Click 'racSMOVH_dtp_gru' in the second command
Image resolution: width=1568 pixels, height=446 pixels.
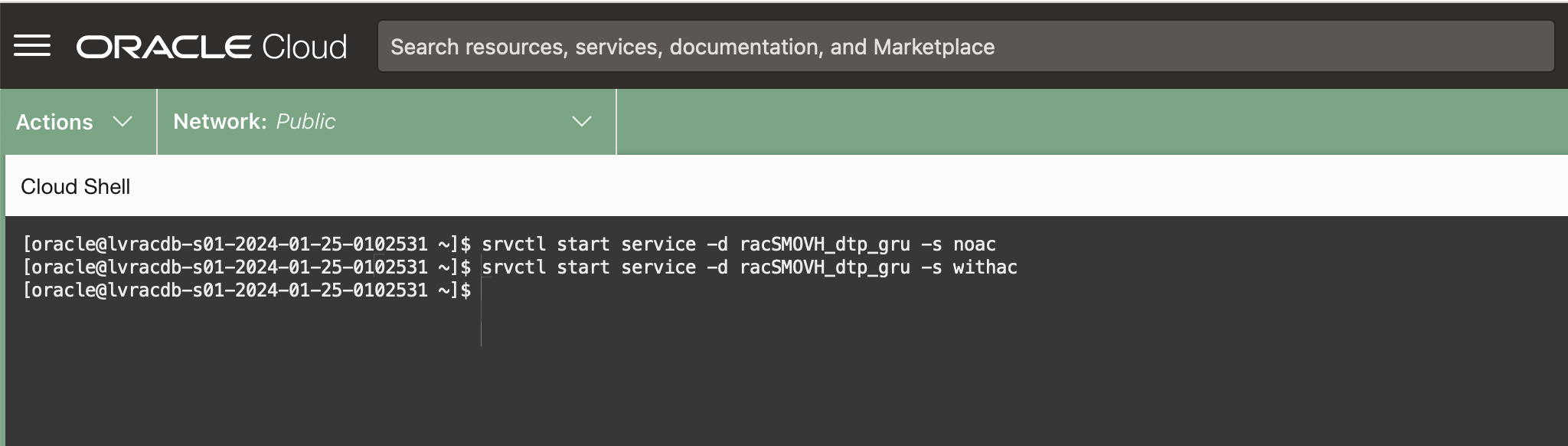[825, 267]
